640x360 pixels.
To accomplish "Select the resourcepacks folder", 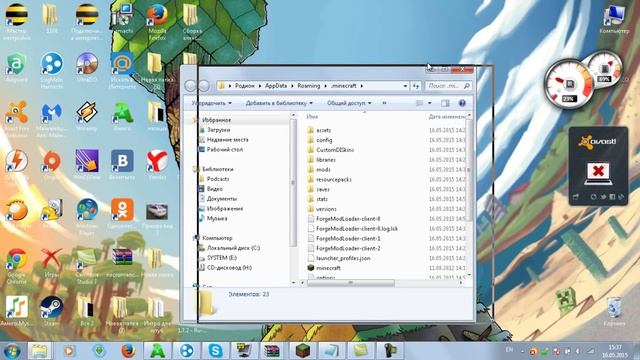I will pyautogui.click(x=333, y=179).
